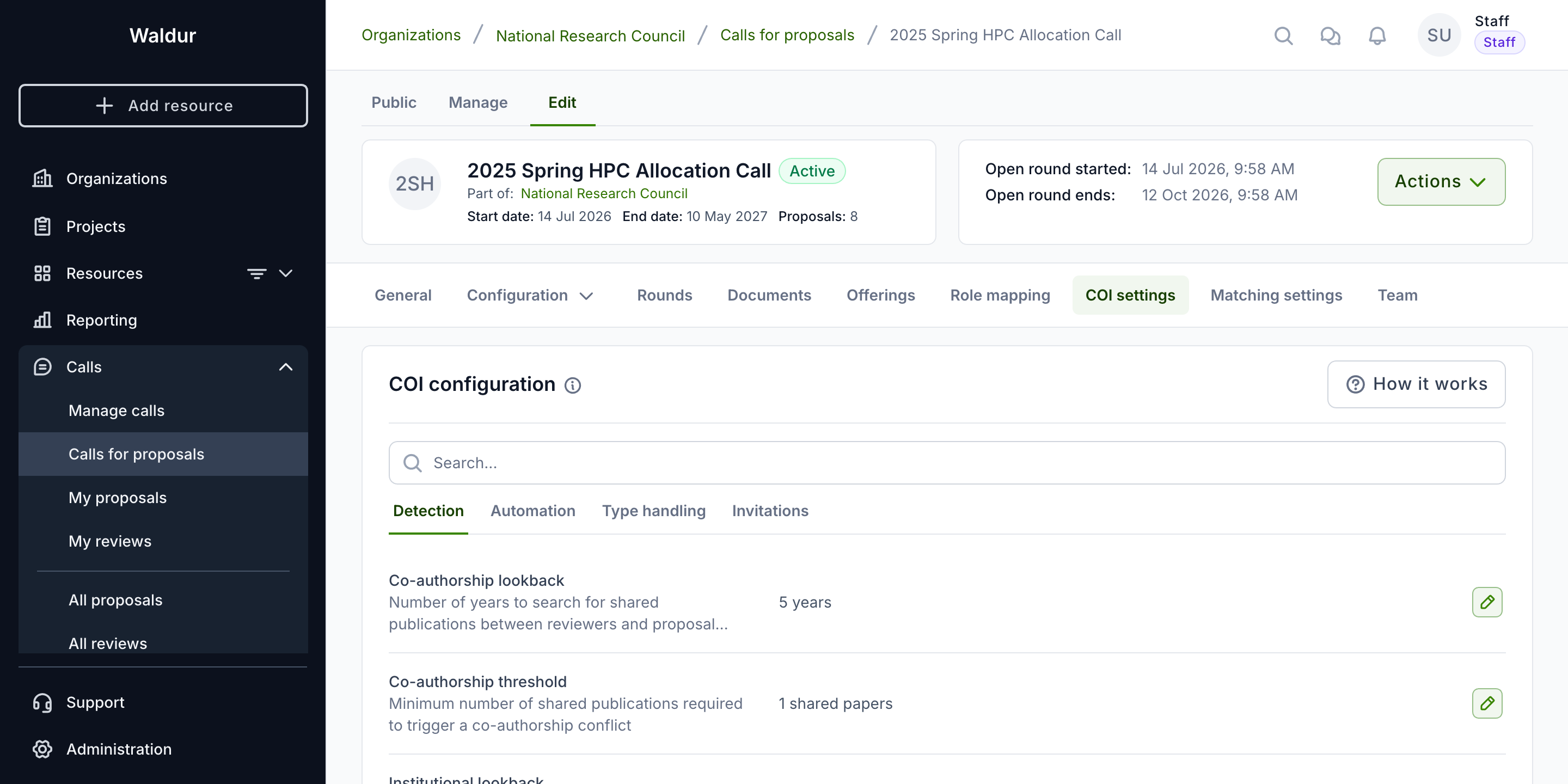Viewport: 1568px width, 784px height.
Task: Click the Waldur logo title
Action: 163,35
